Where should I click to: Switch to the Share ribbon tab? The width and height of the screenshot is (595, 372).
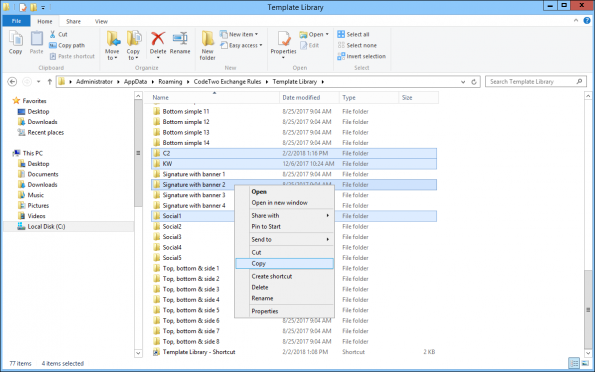coord(73,21)
